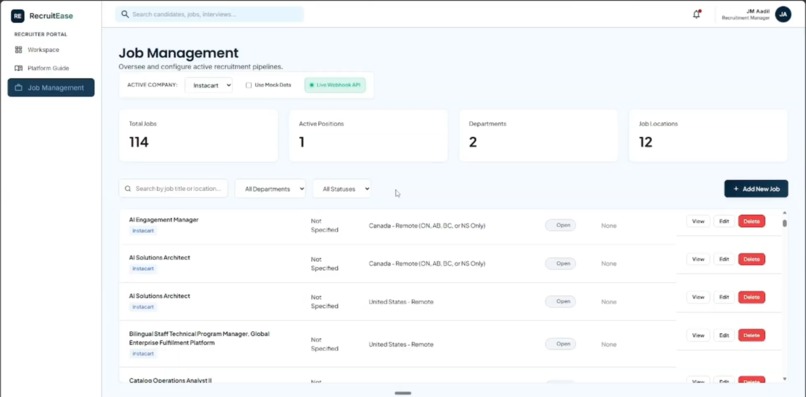Screen dimensions: 806x397
Task: Toggle the Use Mock Data checkbox
Action: [x=249, y=85]
